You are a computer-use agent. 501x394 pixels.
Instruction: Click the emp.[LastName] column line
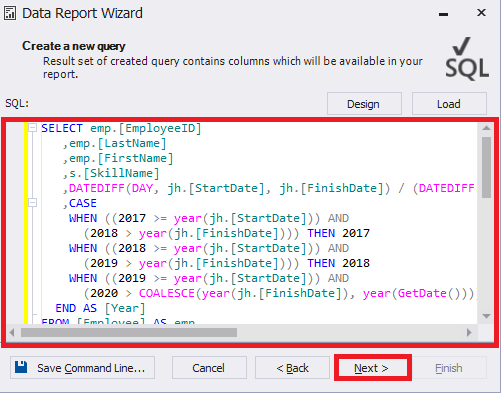[x=114, y=143]
